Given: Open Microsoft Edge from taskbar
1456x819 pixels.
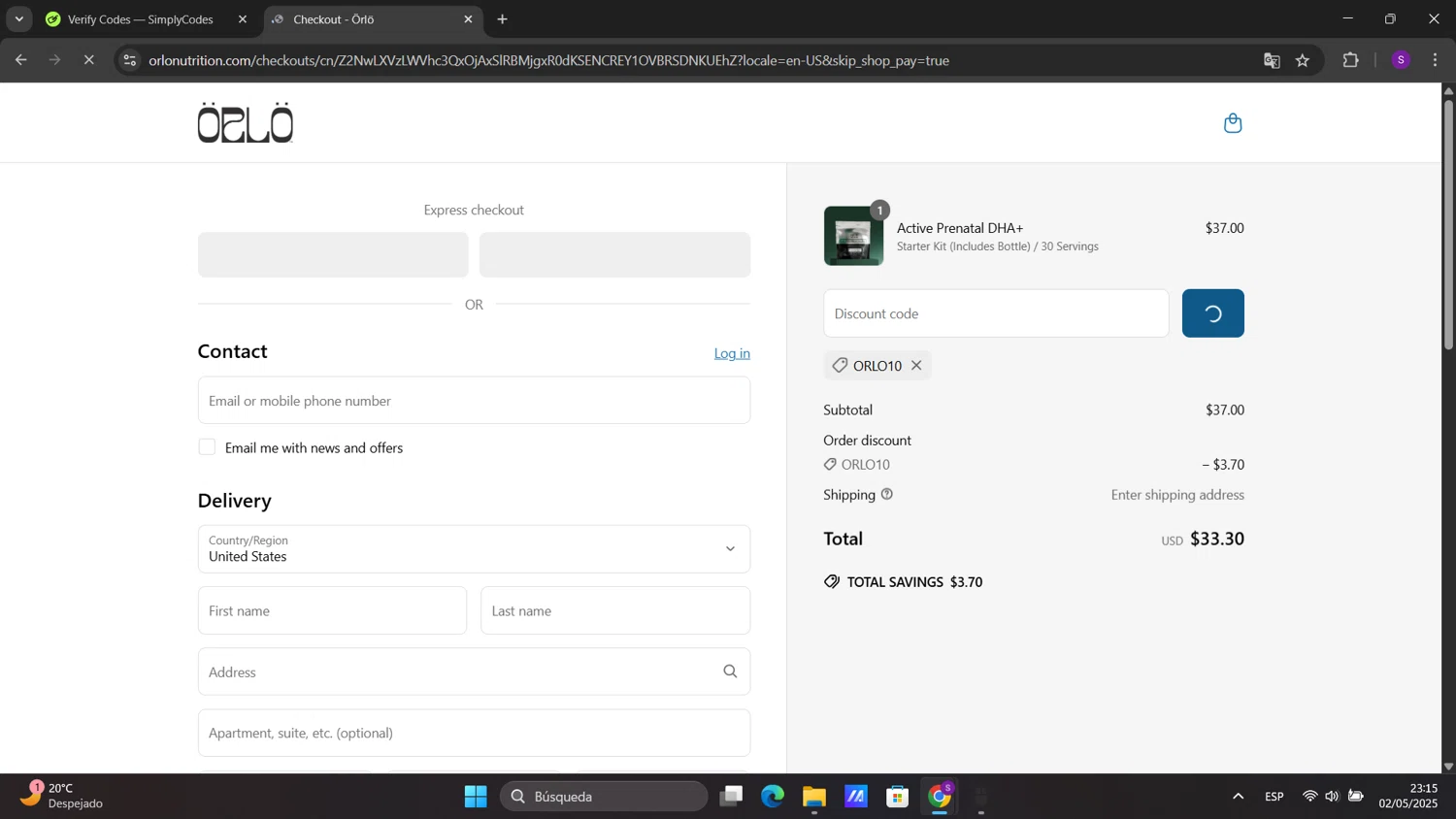Looking at the screenshot, I should point(773,797).
